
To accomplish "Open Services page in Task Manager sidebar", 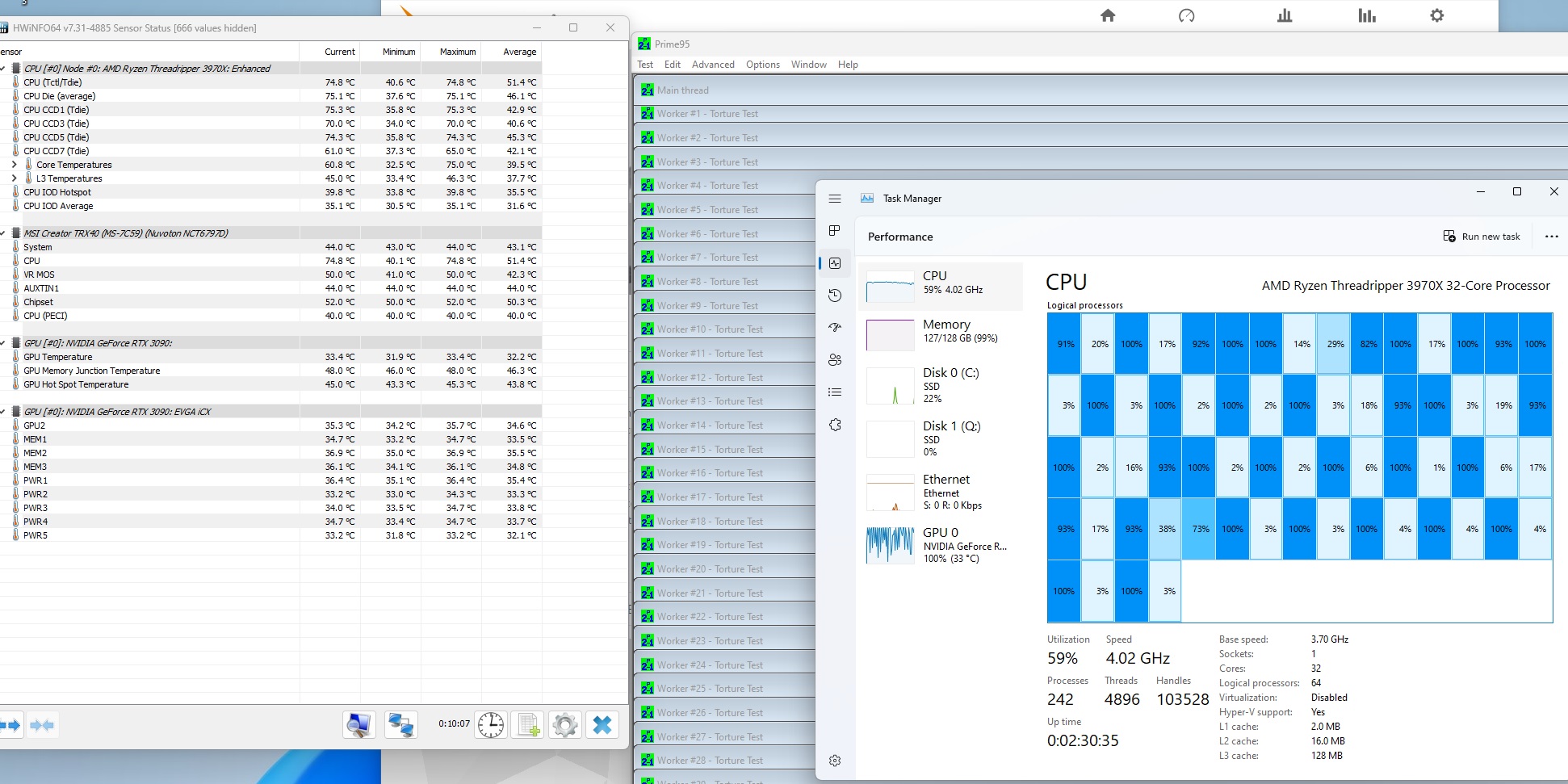I will coord(835,425).
